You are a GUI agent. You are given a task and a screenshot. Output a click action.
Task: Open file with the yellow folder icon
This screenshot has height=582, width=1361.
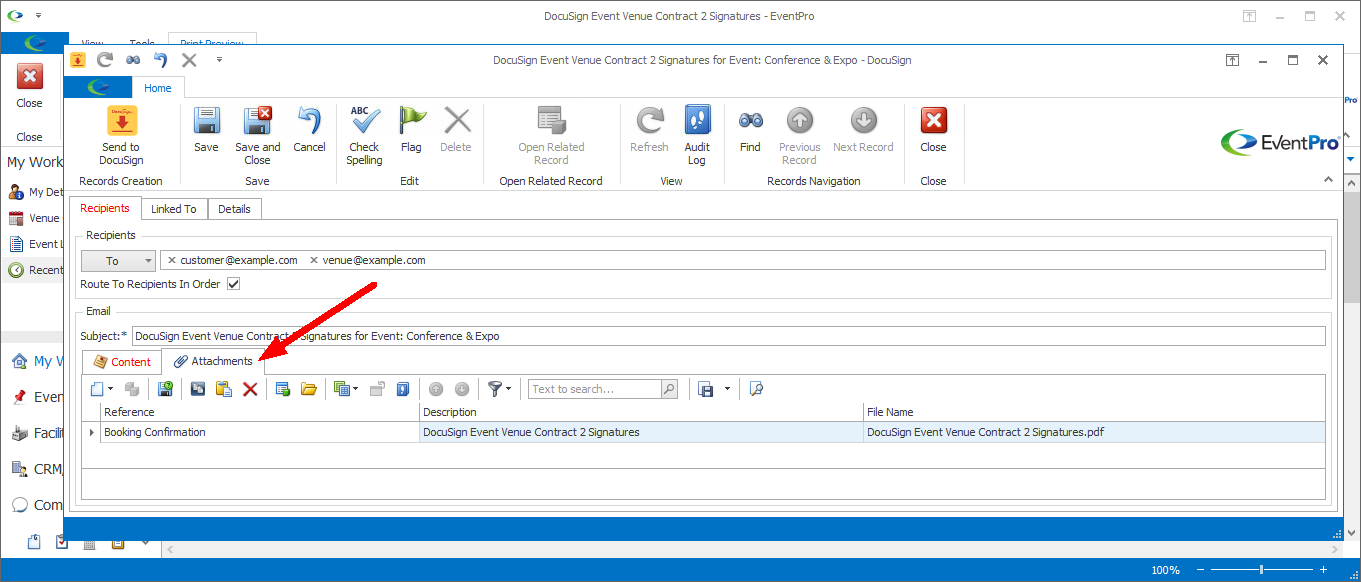[308, 389]
